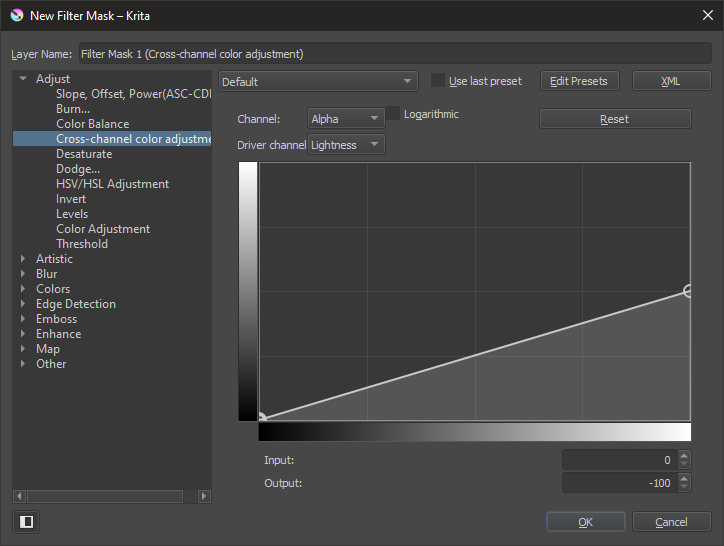Screen dimensions: 724x546
Task: Select the curve's bottom-left control point
Action: coord(262,417)
